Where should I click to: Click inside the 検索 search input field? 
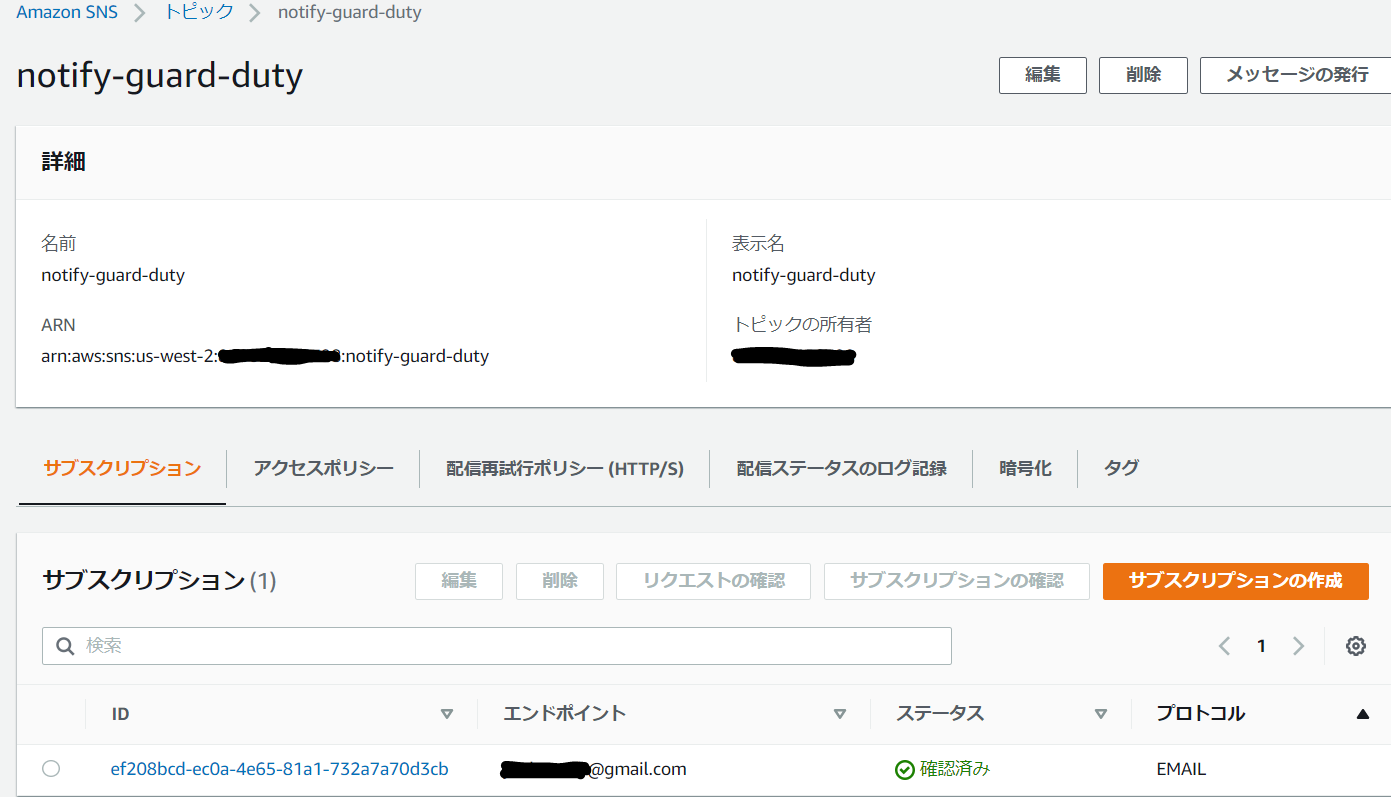400,645
